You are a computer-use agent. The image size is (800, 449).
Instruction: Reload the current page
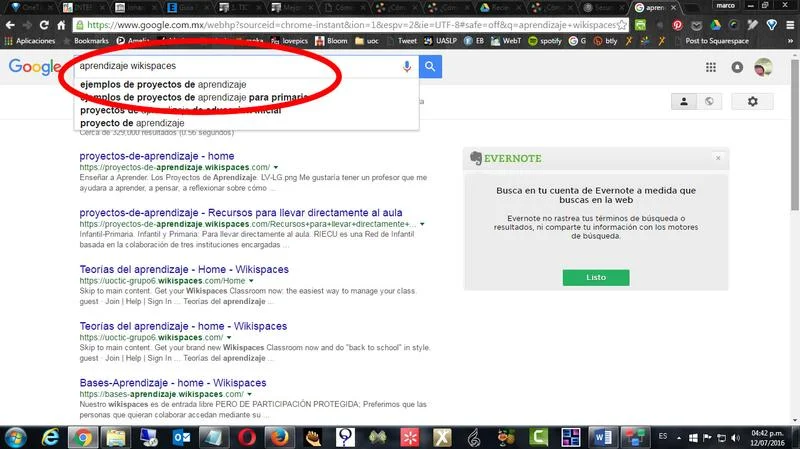(44, 24)
